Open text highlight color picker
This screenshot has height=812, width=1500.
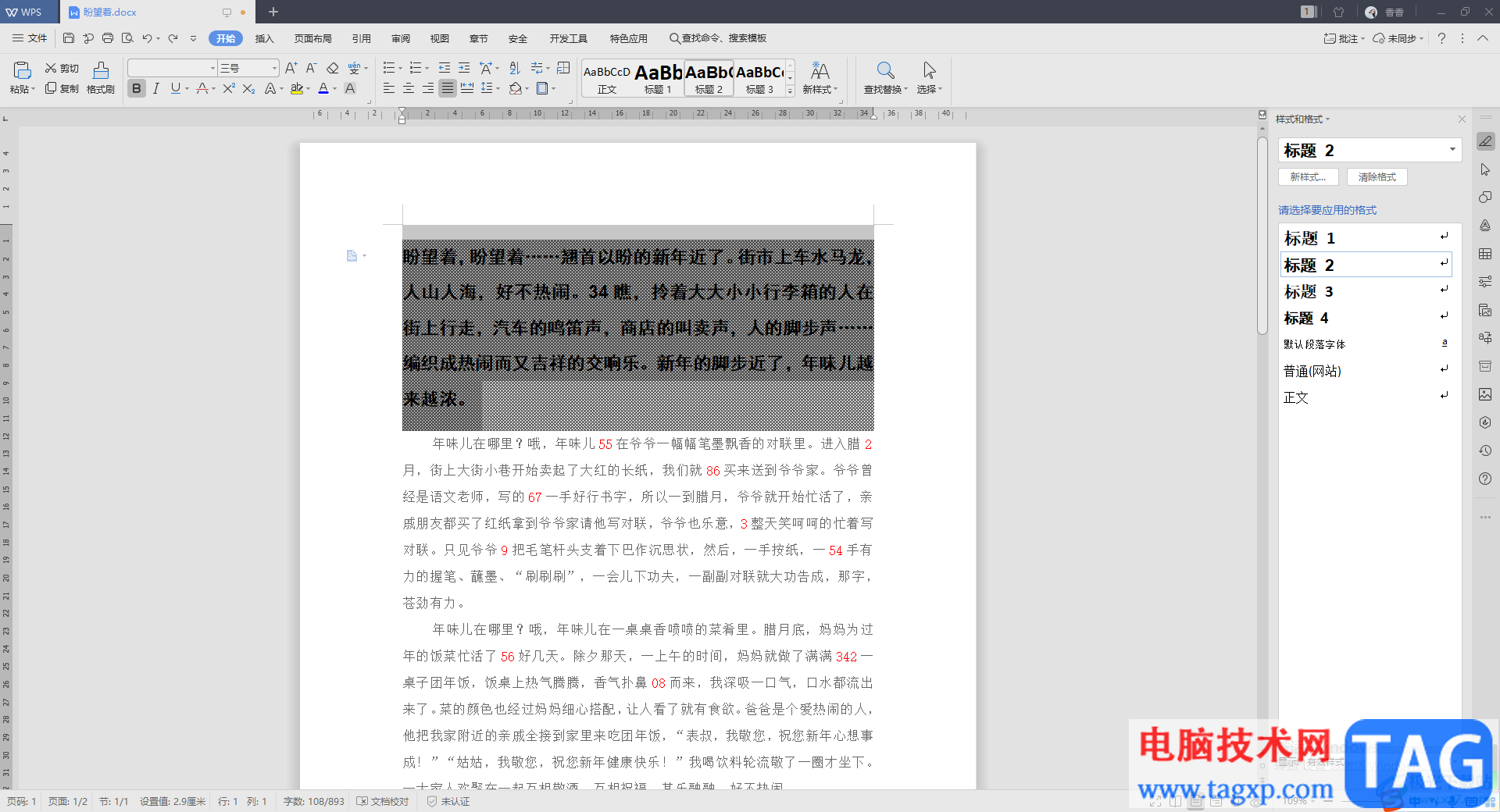[x=308, y=88]
